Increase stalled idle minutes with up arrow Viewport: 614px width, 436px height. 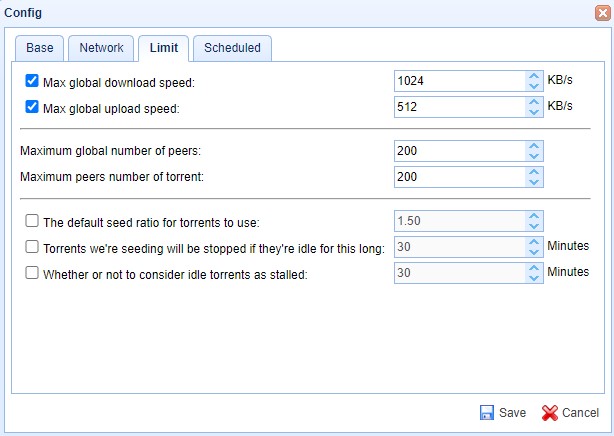(x=534, y=268)
